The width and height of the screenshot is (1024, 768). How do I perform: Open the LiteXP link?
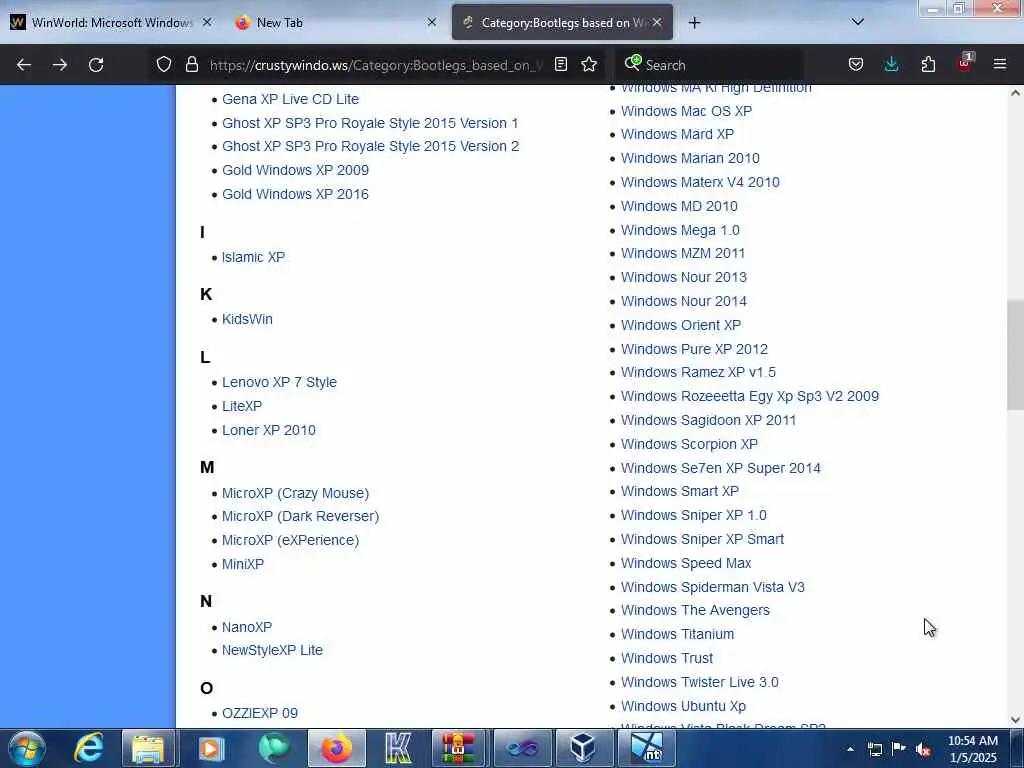point(242,406)
